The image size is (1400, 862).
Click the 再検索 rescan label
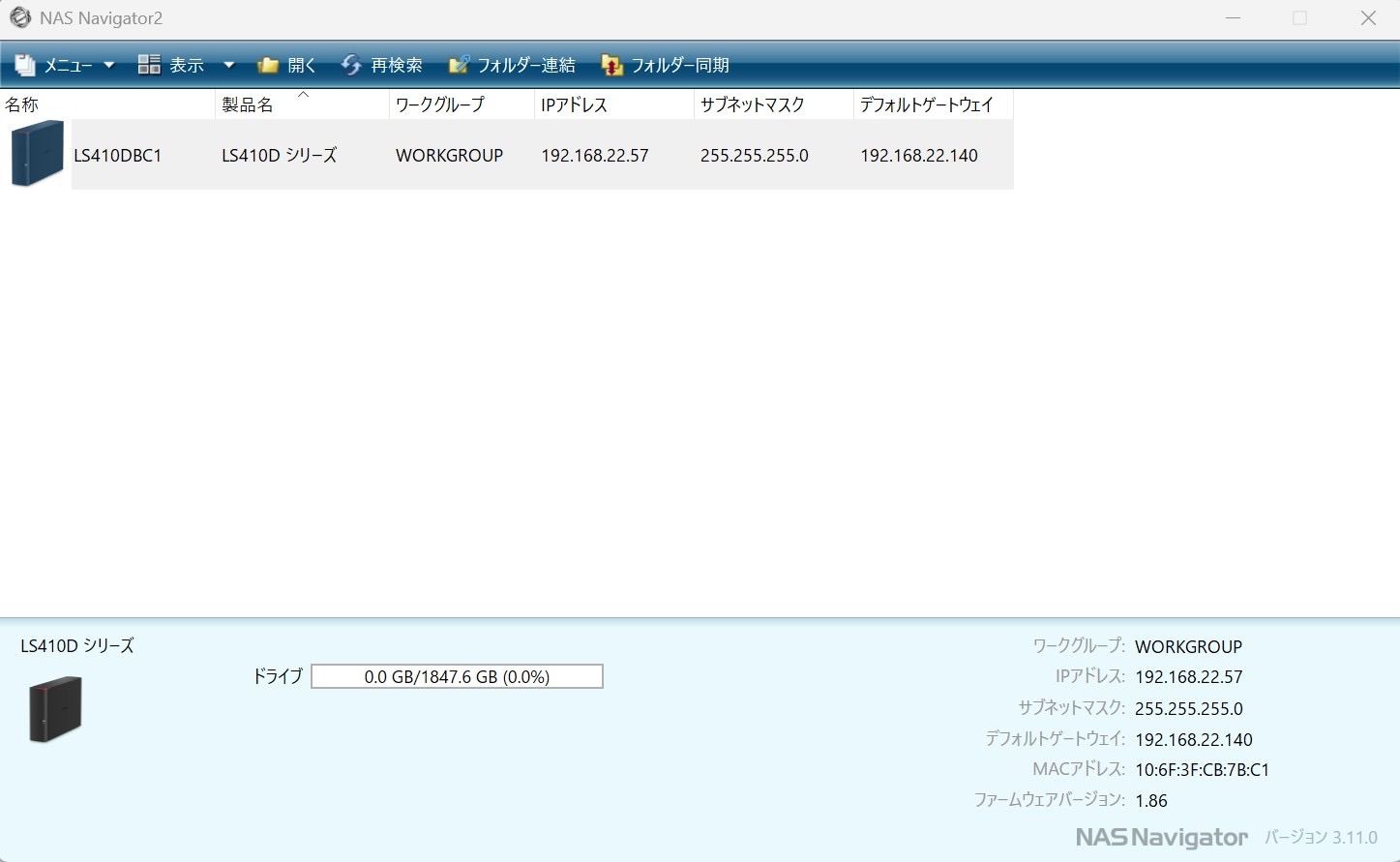397,65
